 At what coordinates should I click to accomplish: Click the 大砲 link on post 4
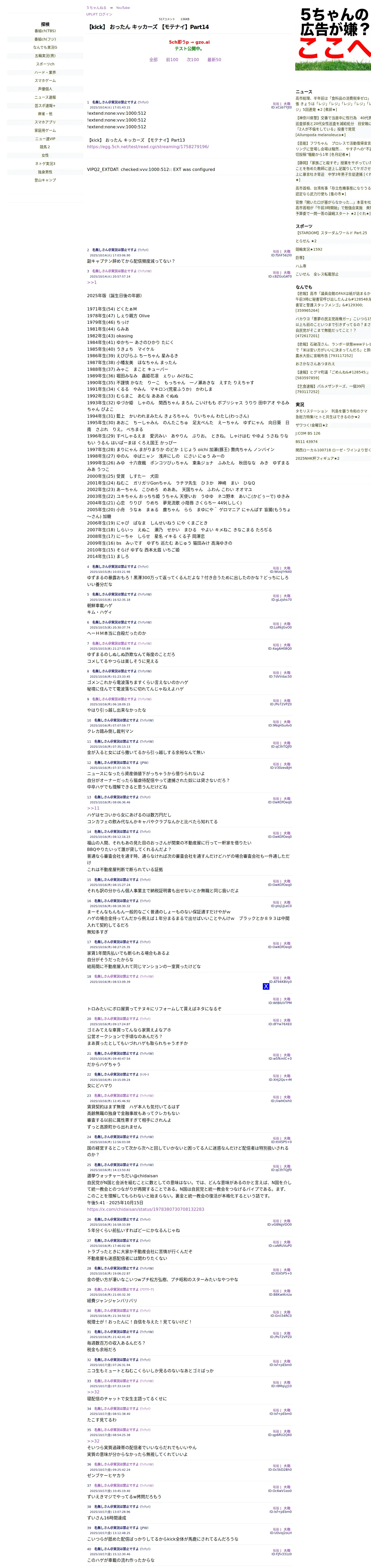pyautogui.click(x=287, y=568)
